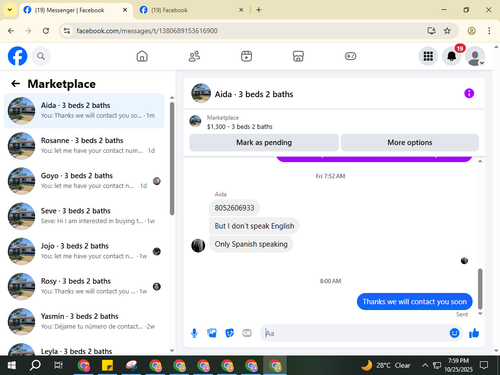The width and height of the screenshot is (500, 375).
Task: Open tab search dropdown arrow
Action: click(x=10, y=10)
